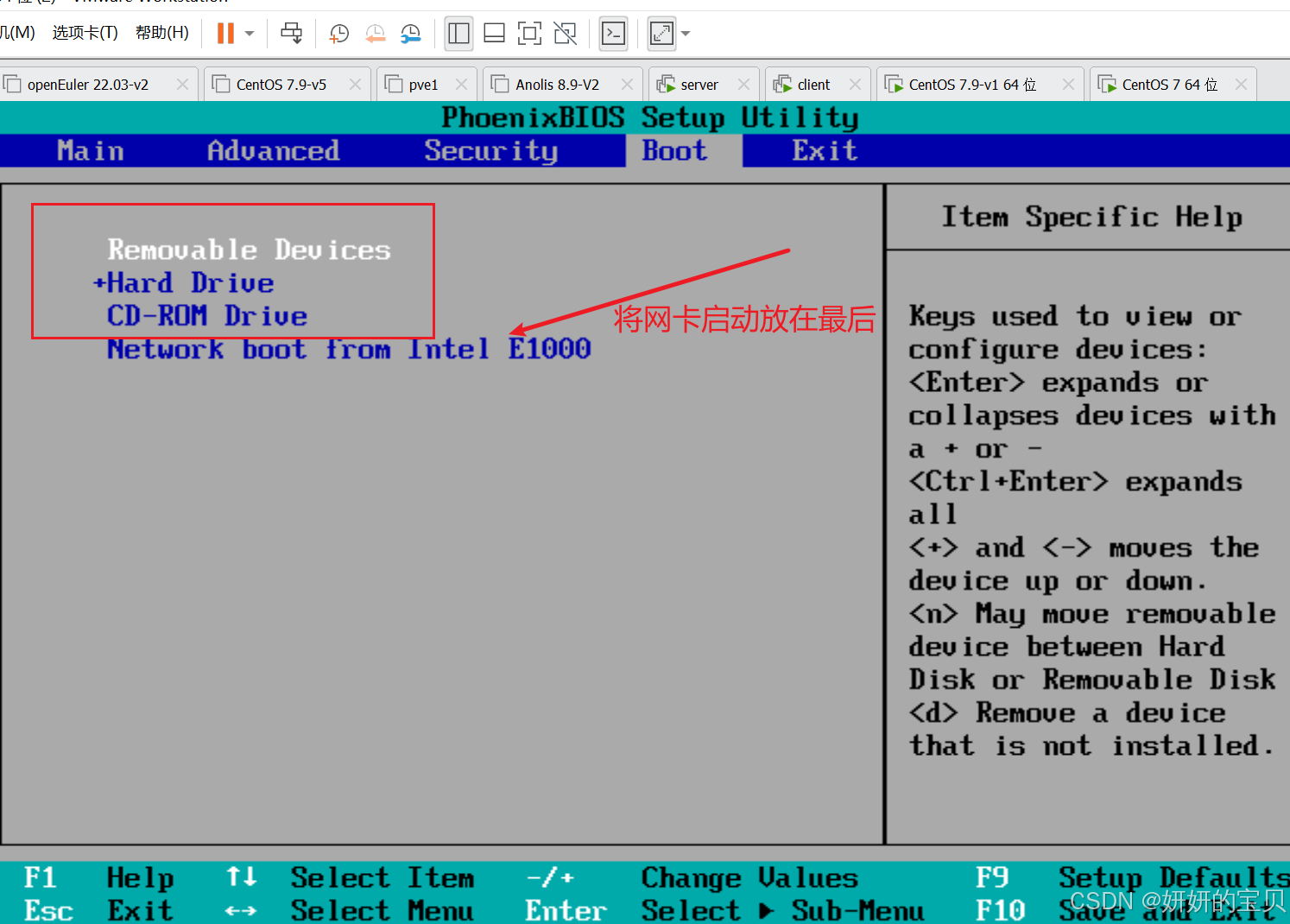Select the Exit BIOS menu
This screenshot has width=1290, height=924.
click(825, 151)
